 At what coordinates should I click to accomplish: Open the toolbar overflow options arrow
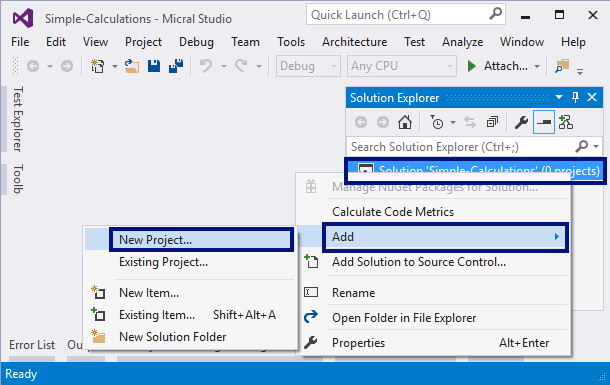click(x=580, y=72)
